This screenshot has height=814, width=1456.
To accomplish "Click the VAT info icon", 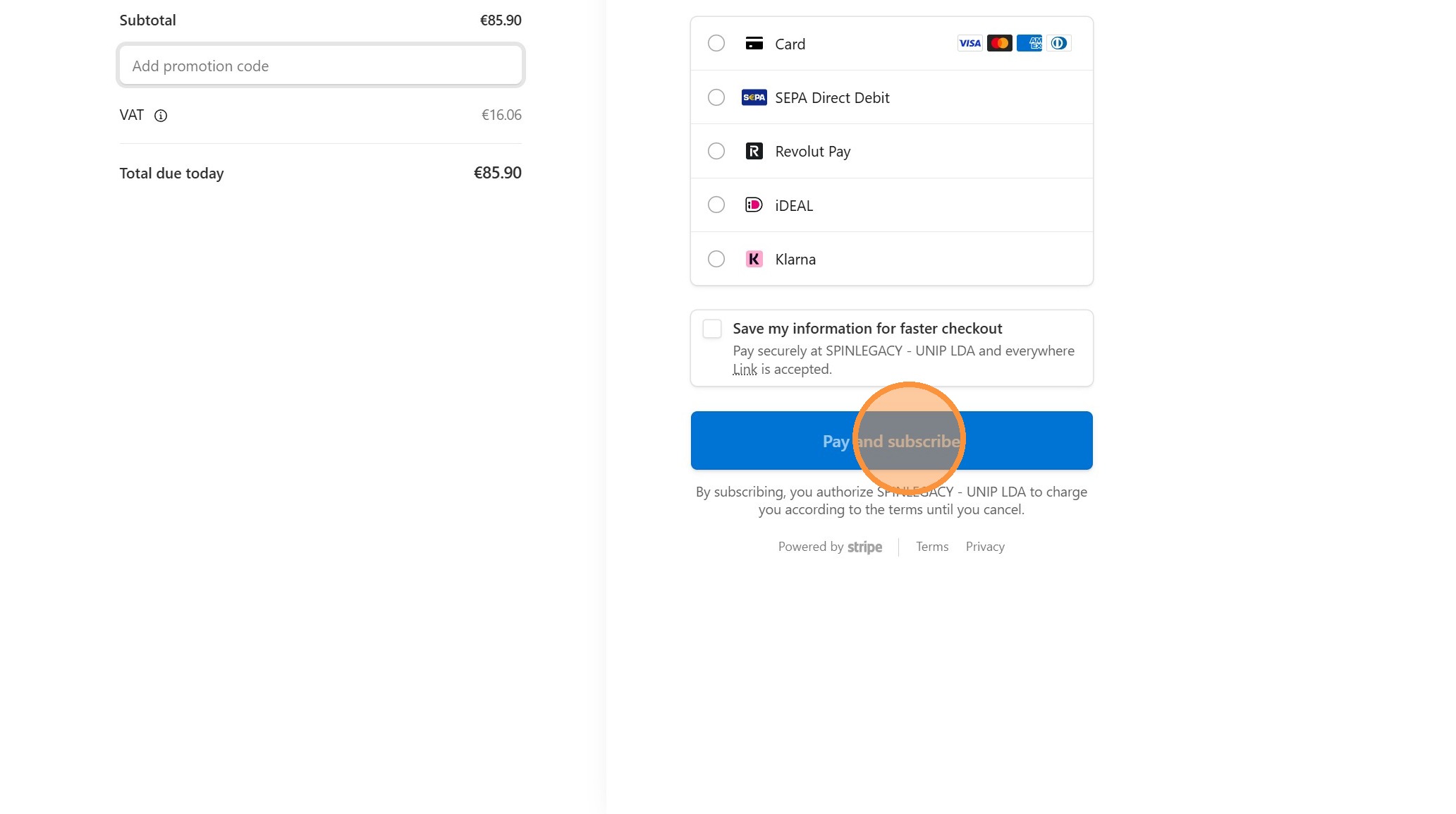I will 161,116.
